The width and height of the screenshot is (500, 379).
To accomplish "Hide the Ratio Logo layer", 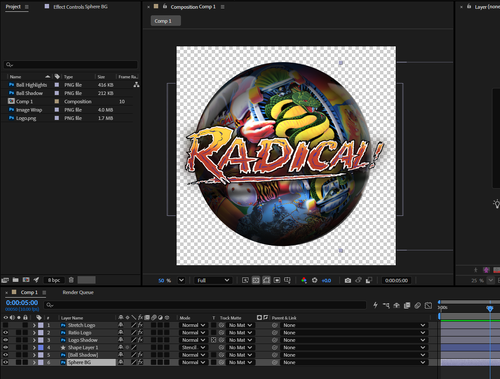I will 5,333.
